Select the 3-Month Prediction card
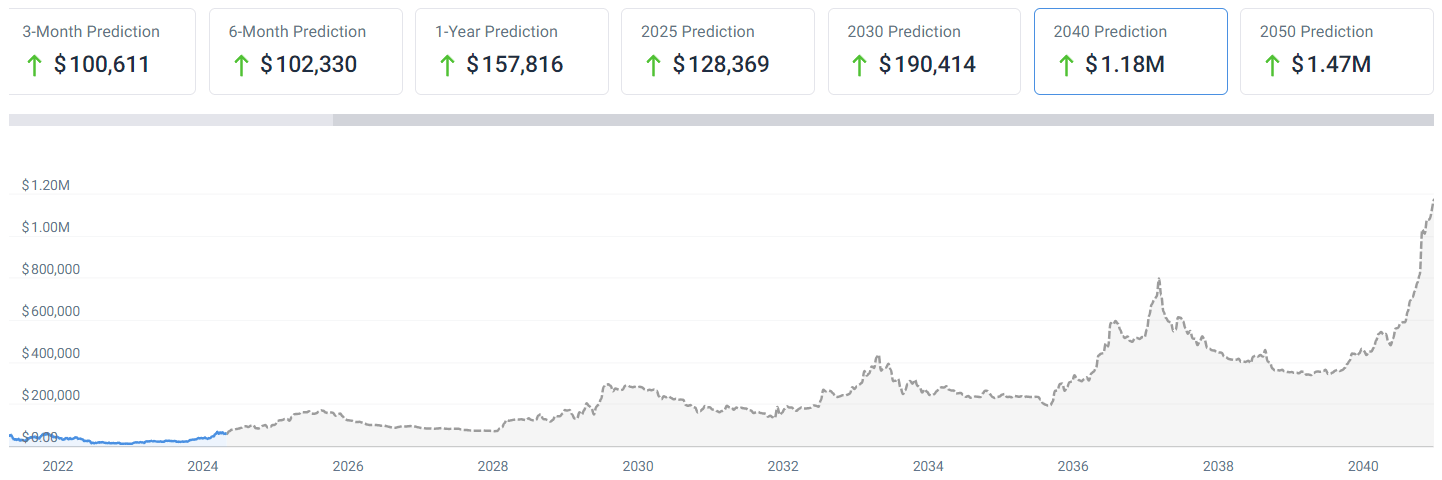The height and width of the screenshot is (480, 1442). 100,51
